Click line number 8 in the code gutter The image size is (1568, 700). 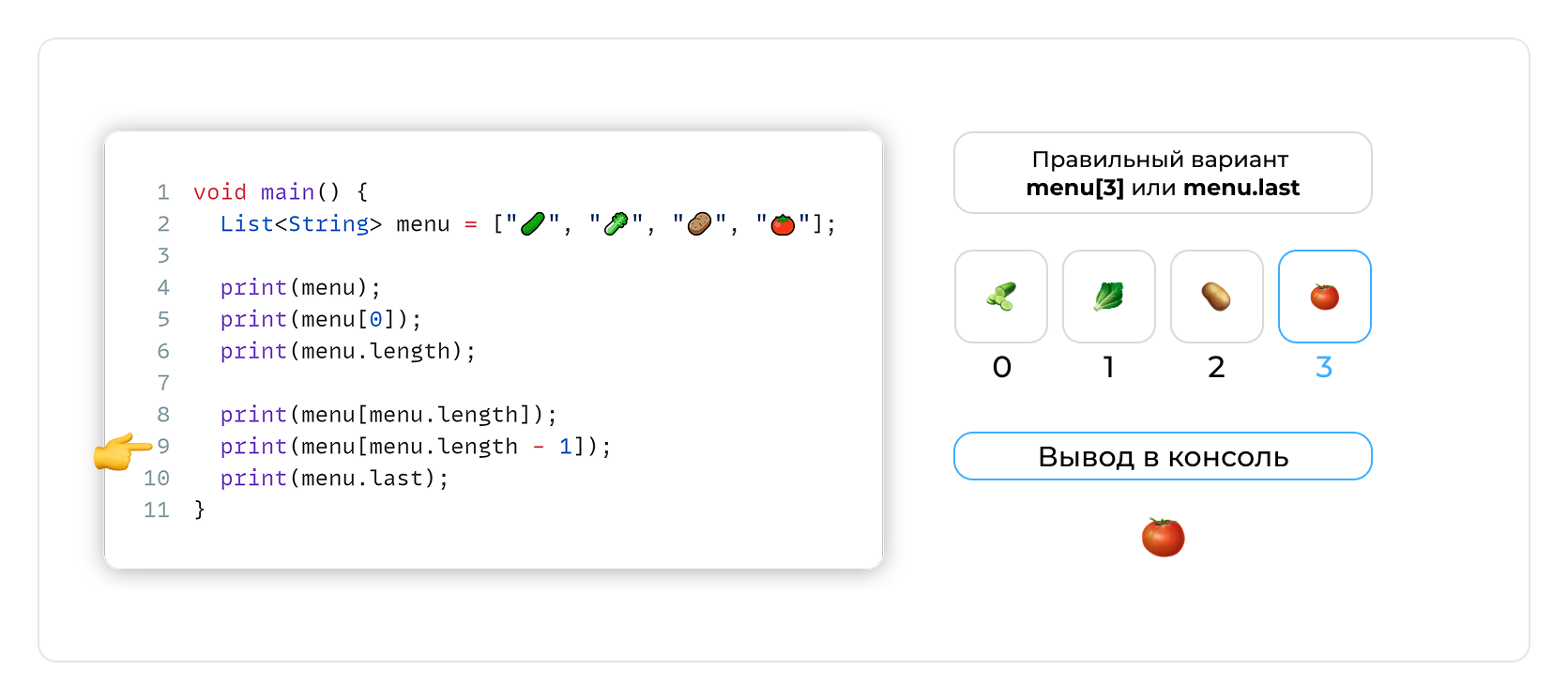[163, 415]
